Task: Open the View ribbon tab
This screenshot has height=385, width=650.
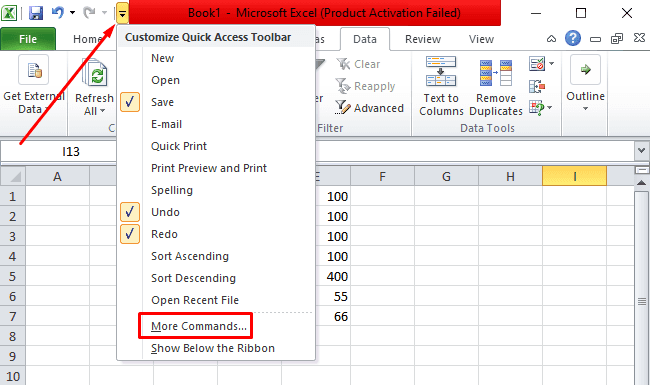Action: 481,39
